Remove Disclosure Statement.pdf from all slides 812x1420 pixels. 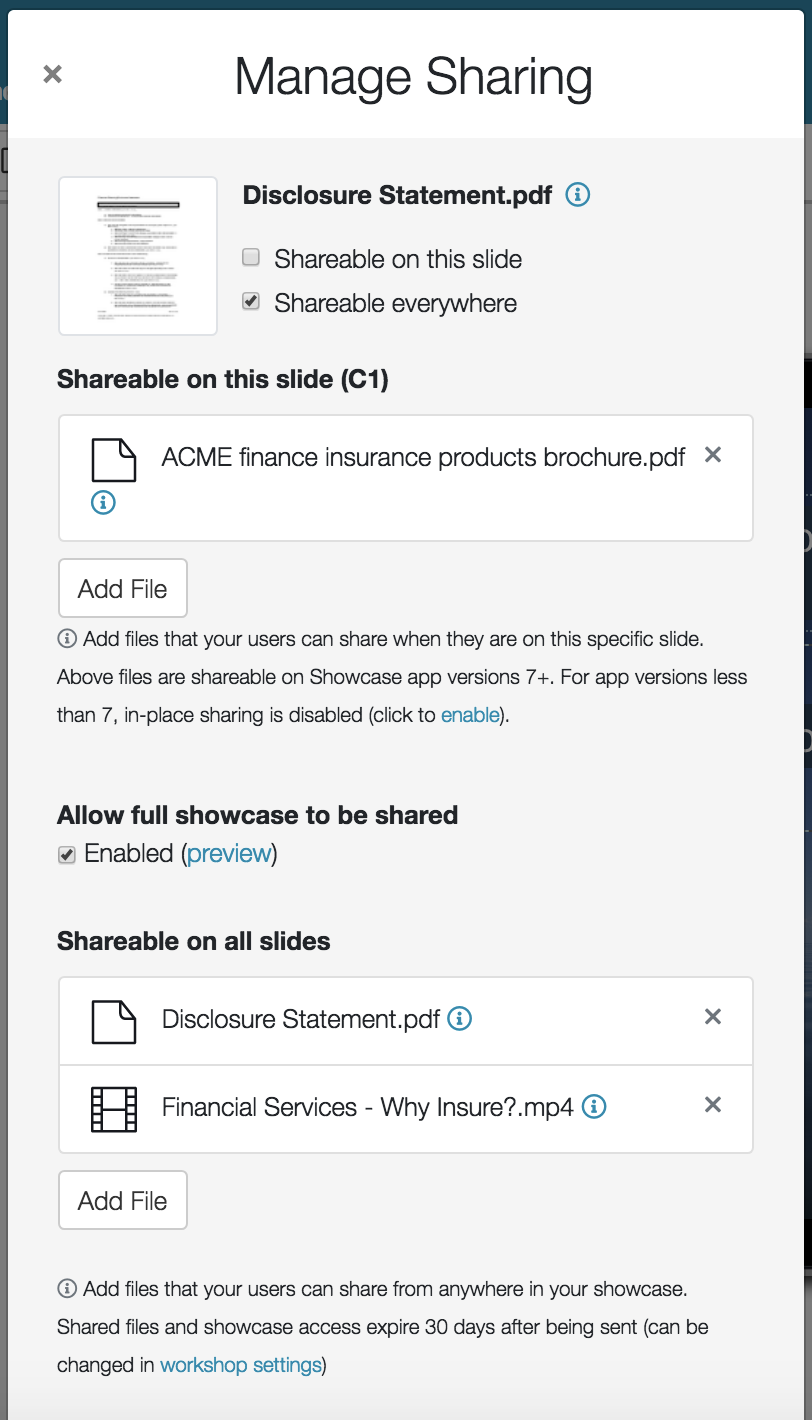pos(713,1017)
